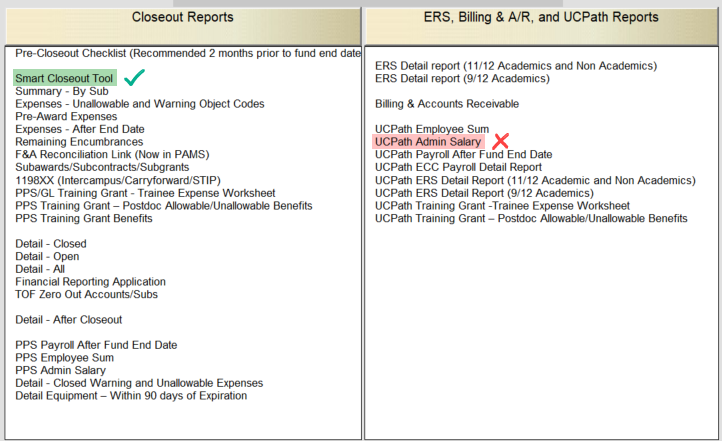Viewport: 722px width, 441px height.
Task: Open the Pre-Closeout Checklist link
Action: click(x=188, y=53)
